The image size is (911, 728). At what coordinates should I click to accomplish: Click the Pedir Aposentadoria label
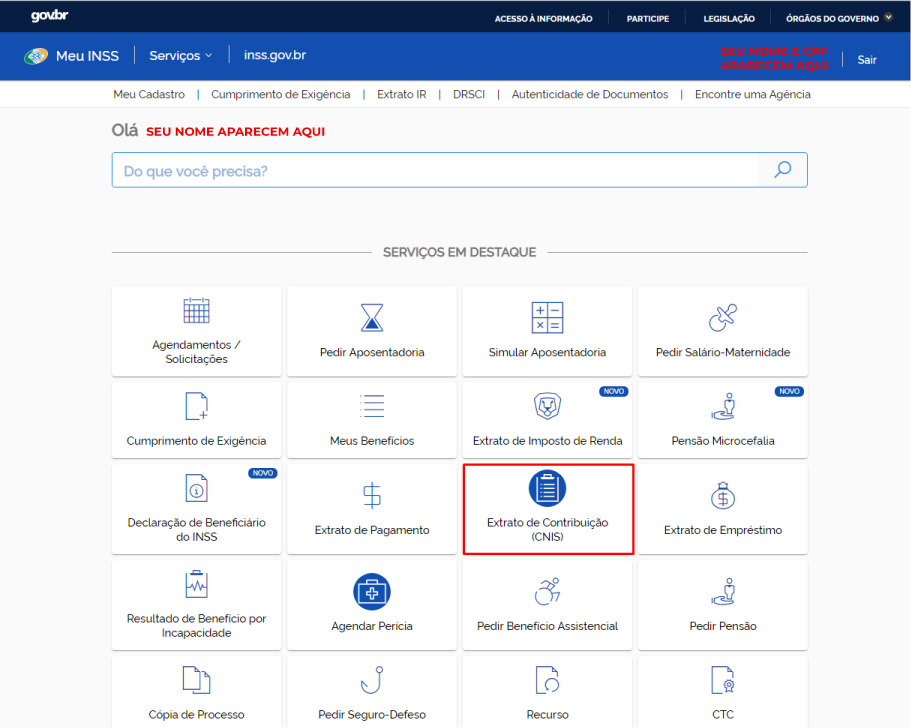[x=372, y=352]
